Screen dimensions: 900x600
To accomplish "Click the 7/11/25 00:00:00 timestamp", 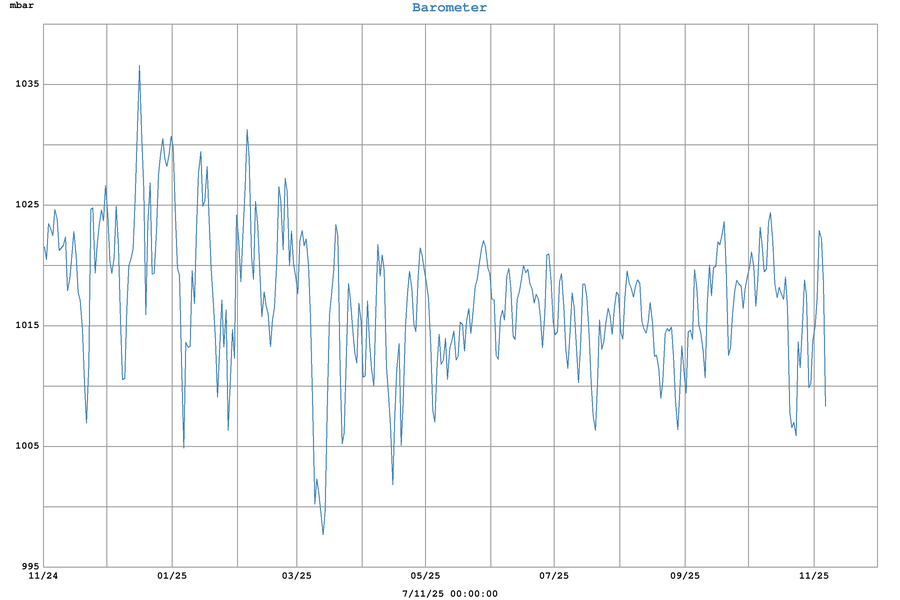I will (449, 593).
